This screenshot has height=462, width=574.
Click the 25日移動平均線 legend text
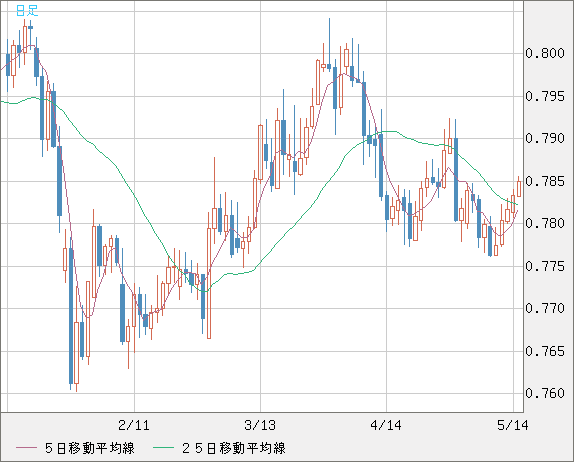click(234, 448)
